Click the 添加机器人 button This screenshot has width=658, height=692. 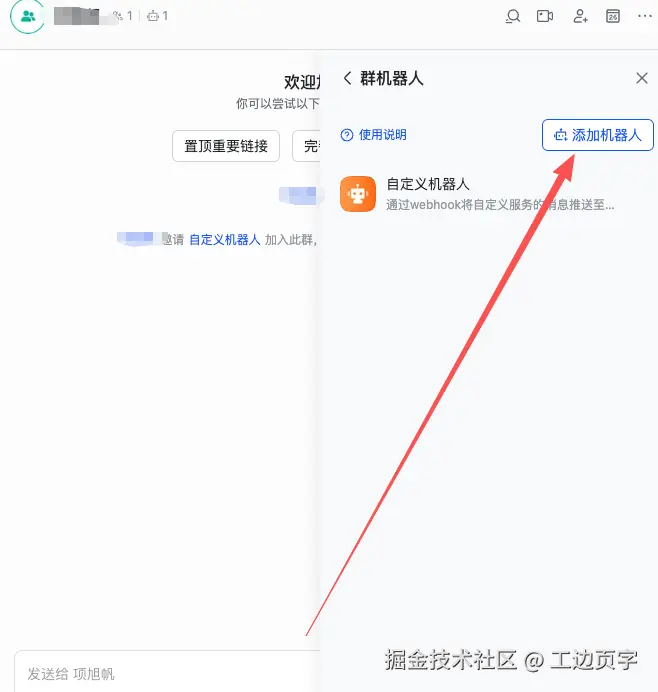(598, 135)
